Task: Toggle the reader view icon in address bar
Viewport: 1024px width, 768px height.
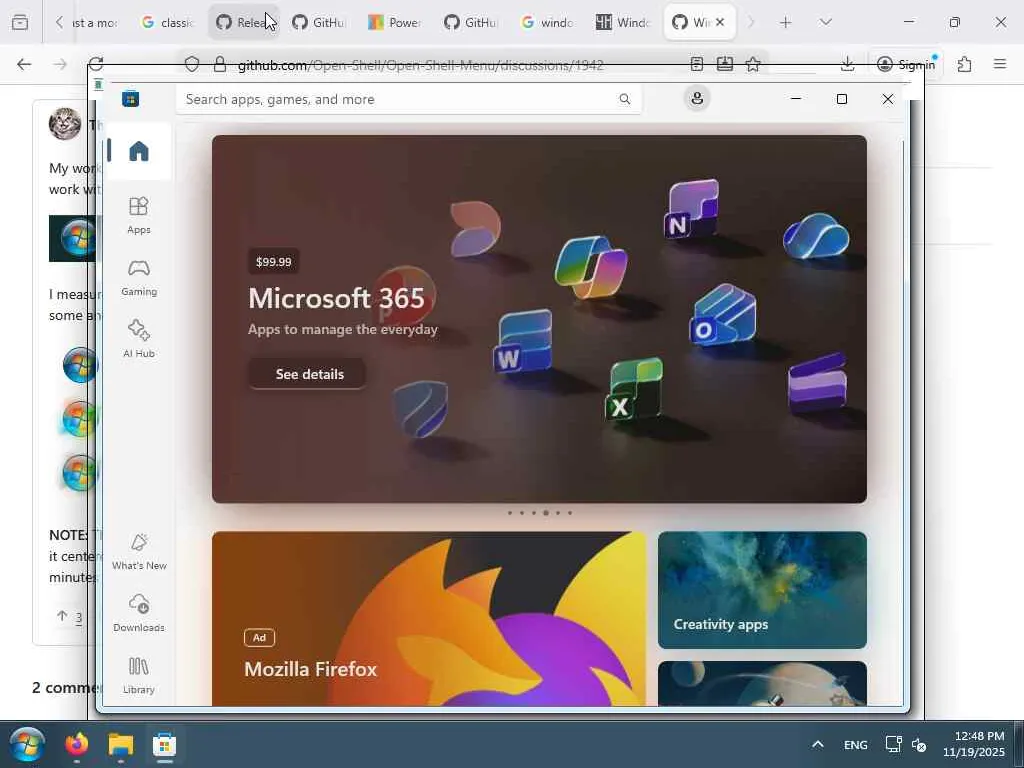Action: [x=697, y=64]
